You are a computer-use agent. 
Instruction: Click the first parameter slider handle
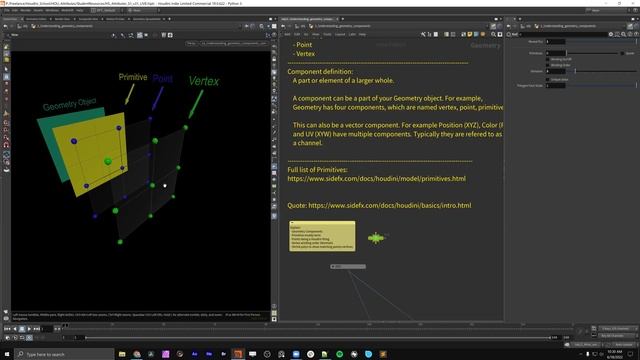tap(567, 53)
